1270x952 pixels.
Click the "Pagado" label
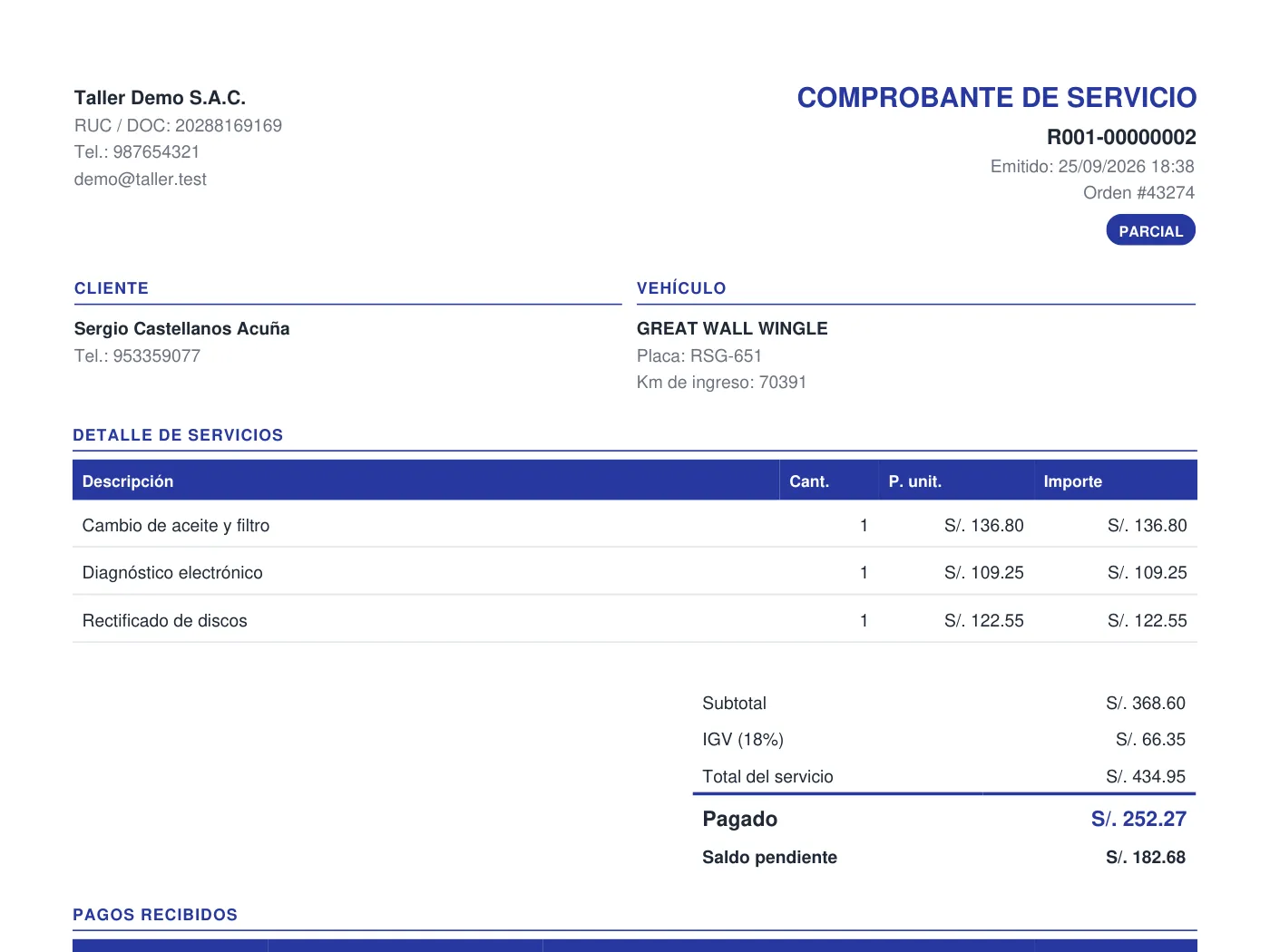tap(740, 819)
